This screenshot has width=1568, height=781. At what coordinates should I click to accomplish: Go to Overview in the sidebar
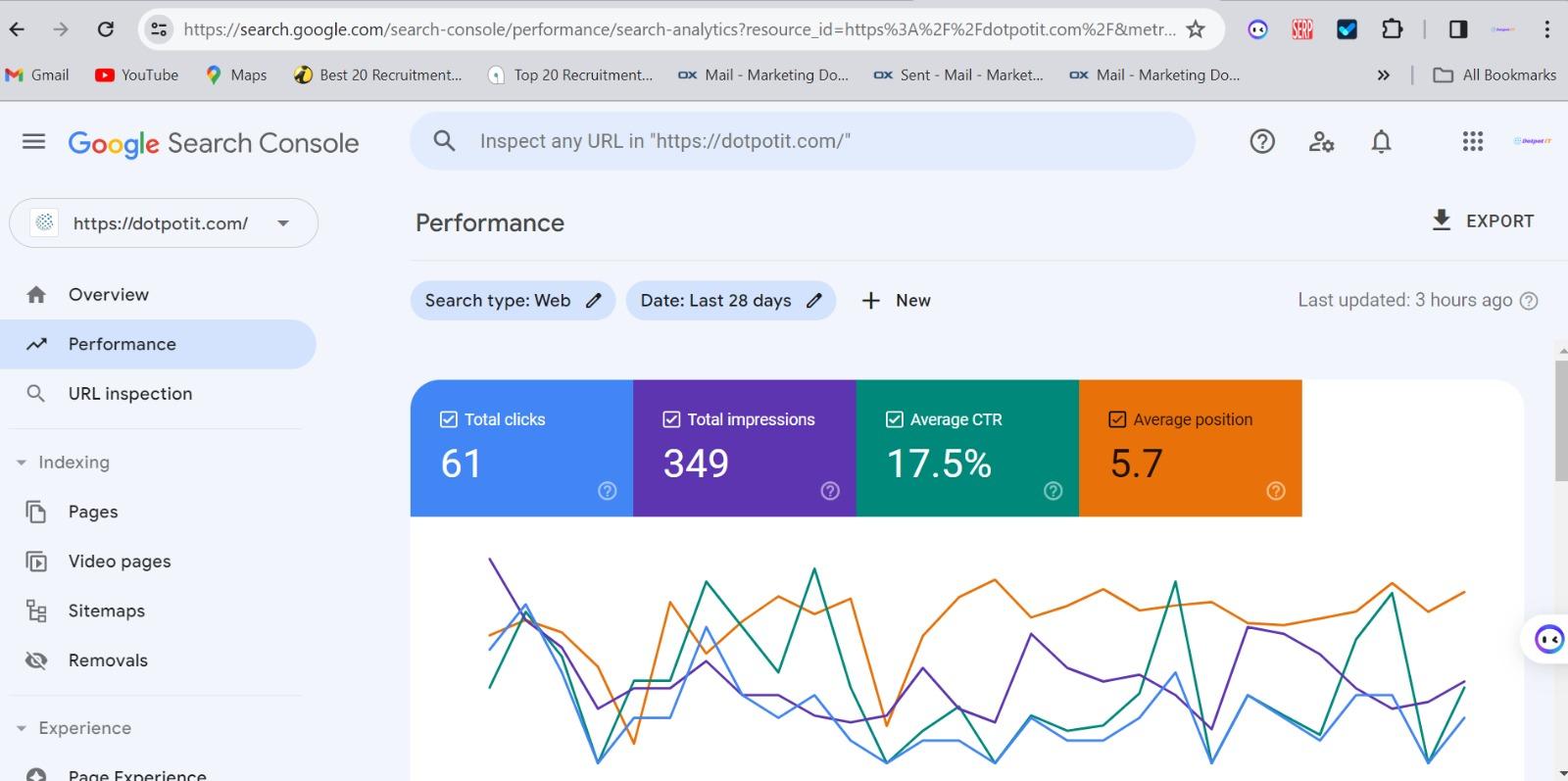[x=108, y=295]
